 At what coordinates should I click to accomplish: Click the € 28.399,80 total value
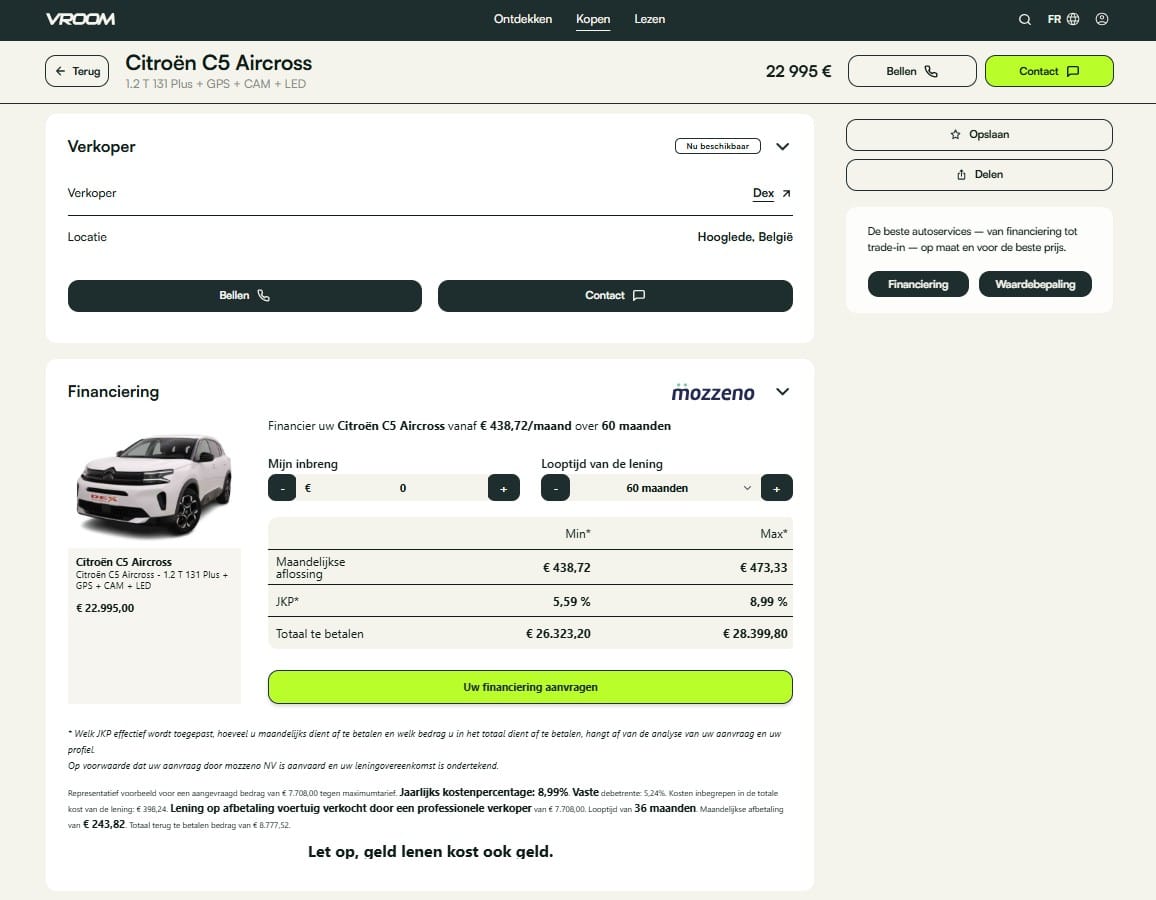click(x=755, y=633)
